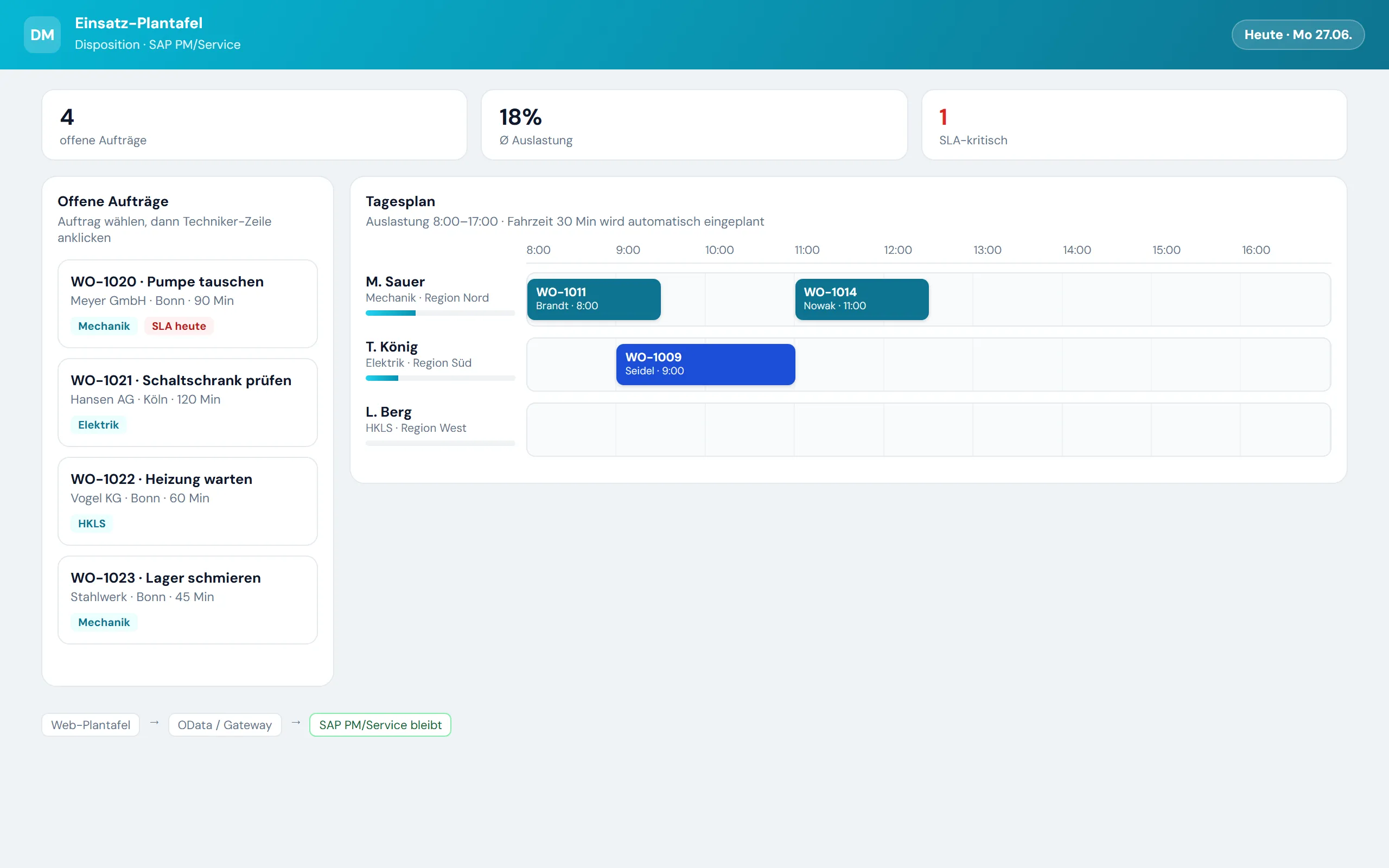Click the Tagesplan heading
This screenshot has width=1389, height=868.
click(x=400, y=201)
